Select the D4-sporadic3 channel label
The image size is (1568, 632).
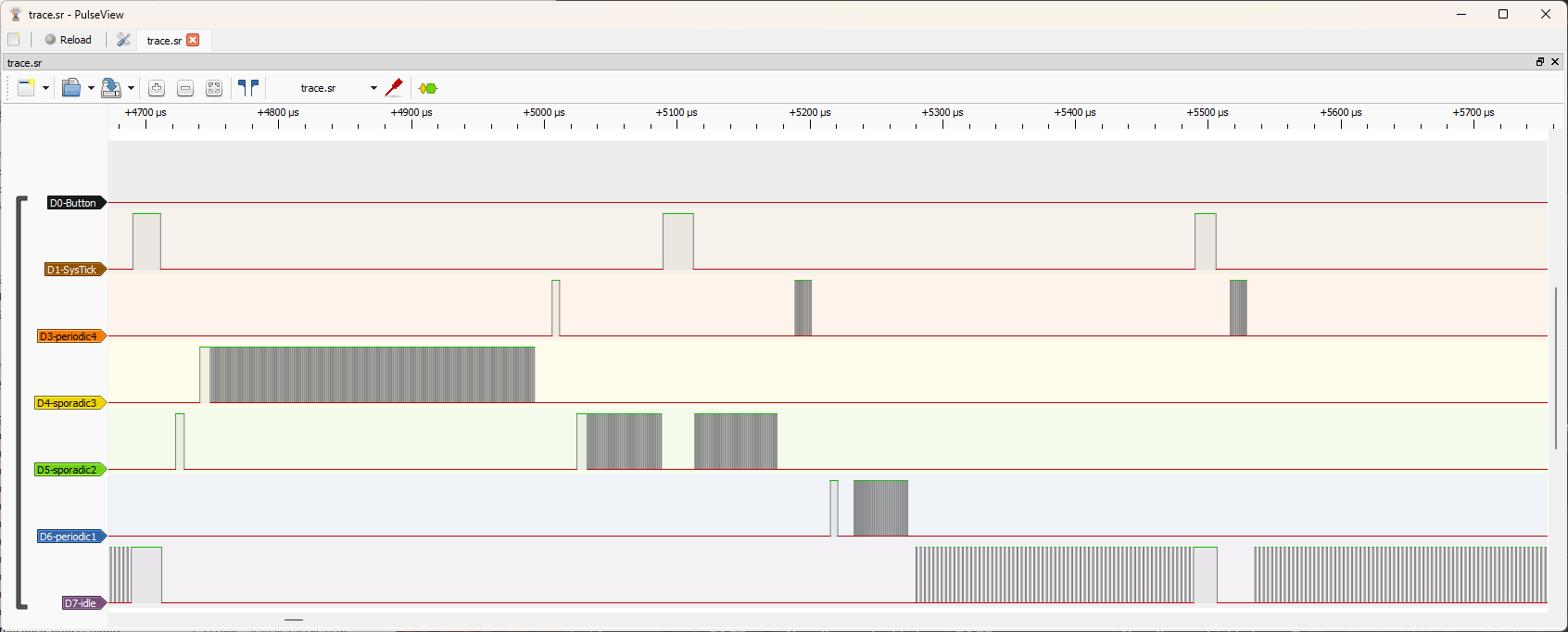click(x=68, y=403)
